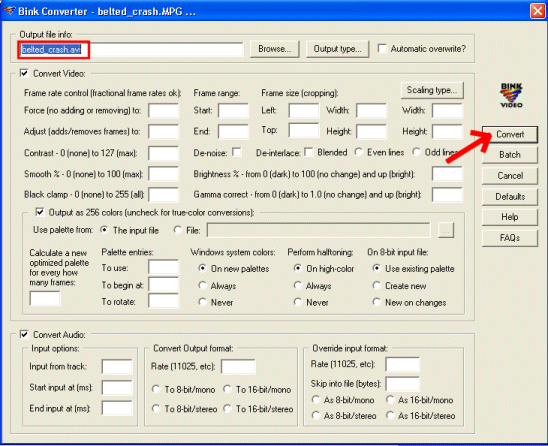Select halftoning On high-color

pyautogui.click(x=297, y=268)
